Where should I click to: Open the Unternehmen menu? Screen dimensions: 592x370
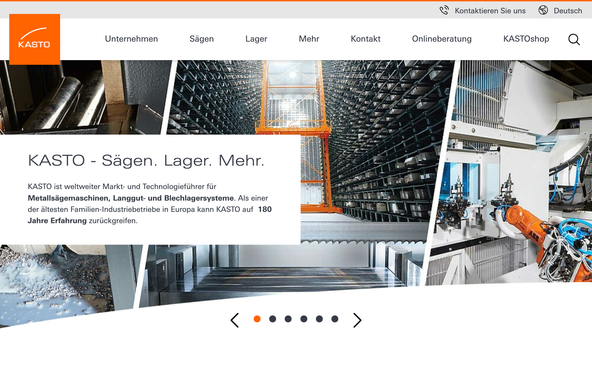[x=131, y=39]
